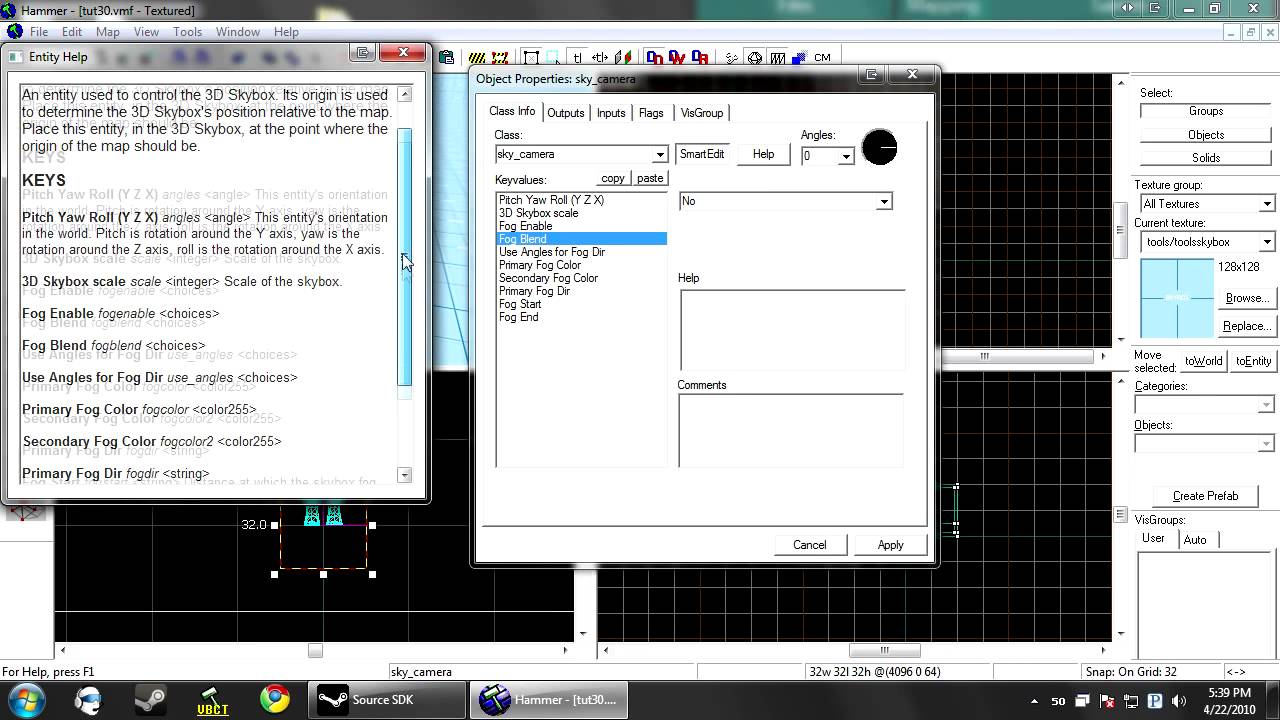This screenshot has height=720, width=1280.
Task: Toggle the SmartEdit button
Action: pos(702,154)
